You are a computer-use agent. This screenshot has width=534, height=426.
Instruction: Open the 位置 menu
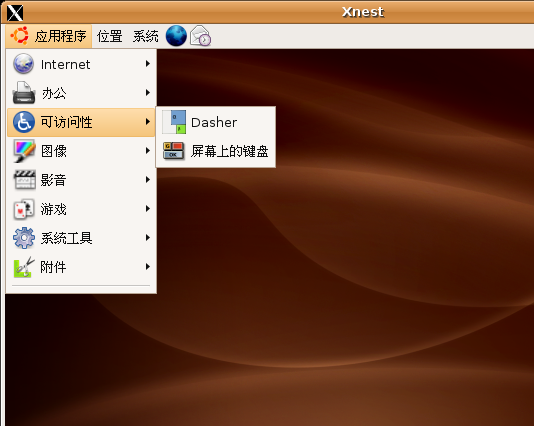coord(110,36)
